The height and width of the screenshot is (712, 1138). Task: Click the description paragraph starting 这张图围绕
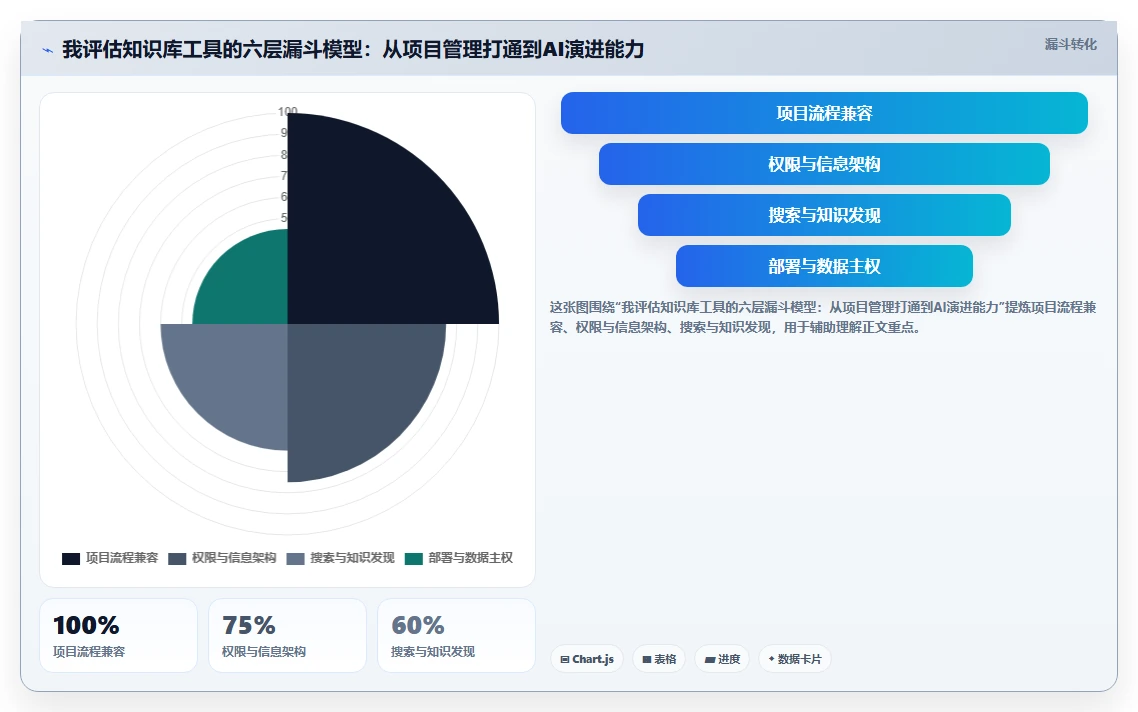pyautogui.click(x=822, y=317)
